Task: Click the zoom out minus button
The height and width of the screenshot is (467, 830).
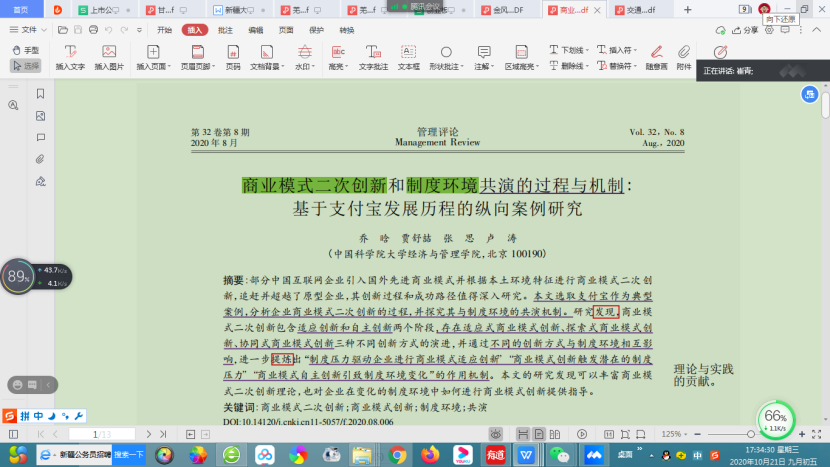Action: click(x=697, y=434)
